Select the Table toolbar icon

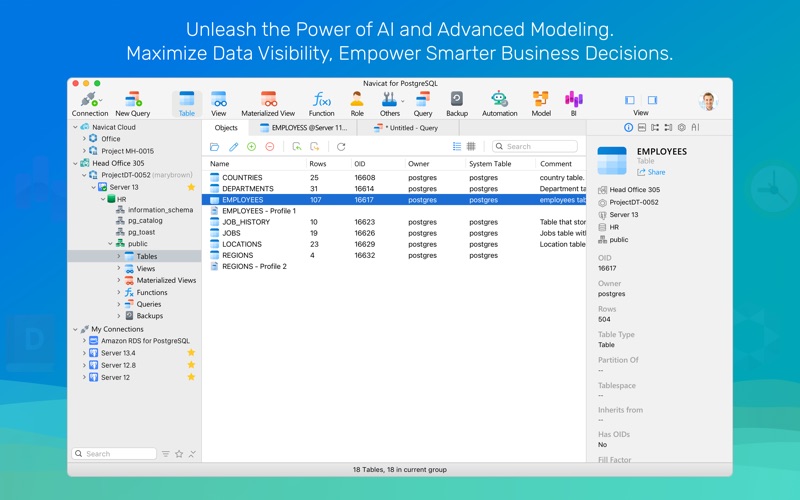187,104
